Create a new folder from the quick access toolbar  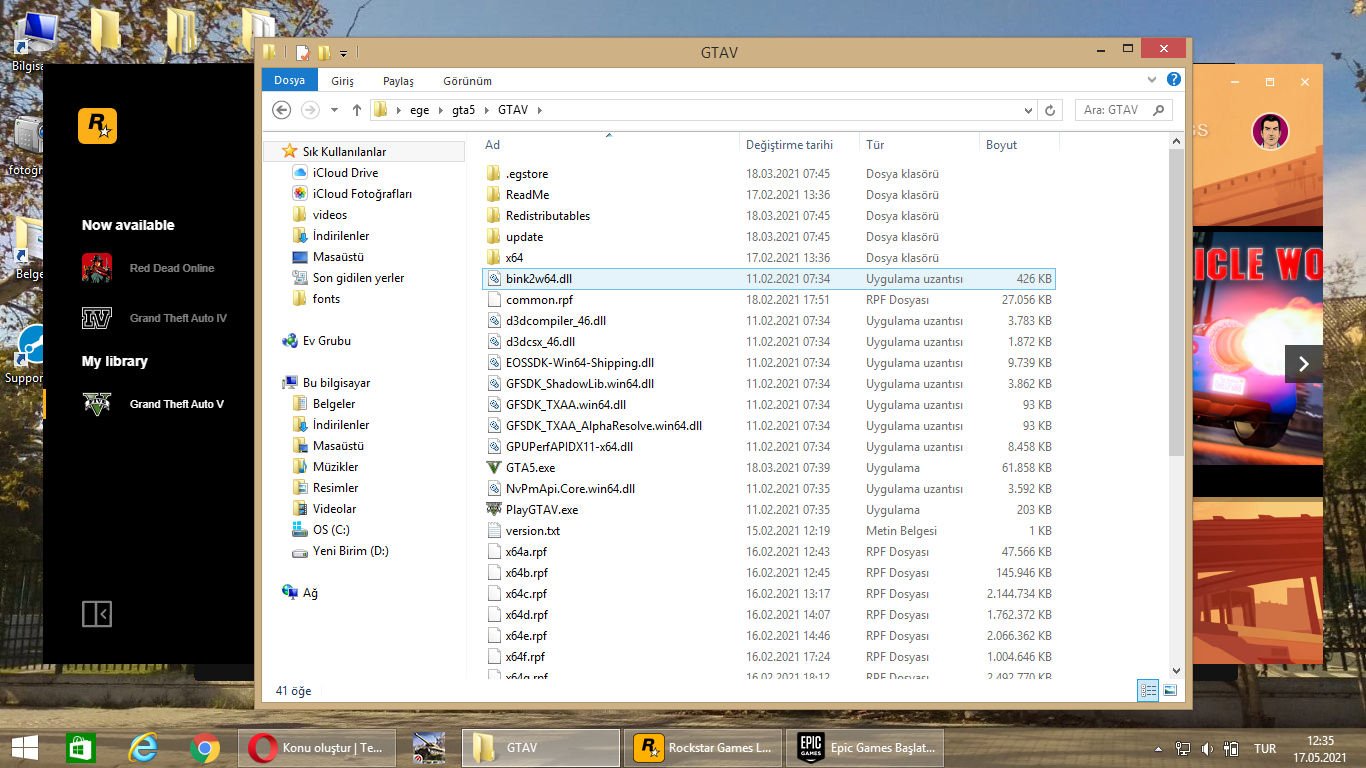(x=324, y=53)
